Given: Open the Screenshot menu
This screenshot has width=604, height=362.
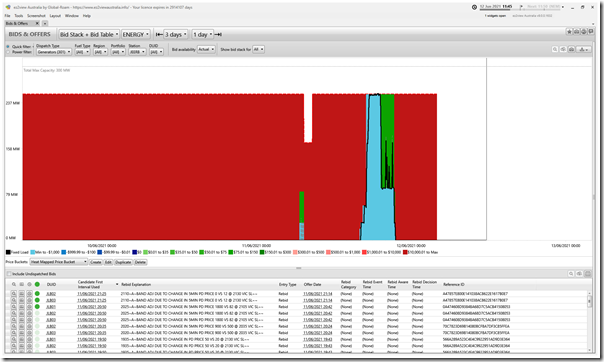Looking at the screenshot, I should (x=36, y=16).
